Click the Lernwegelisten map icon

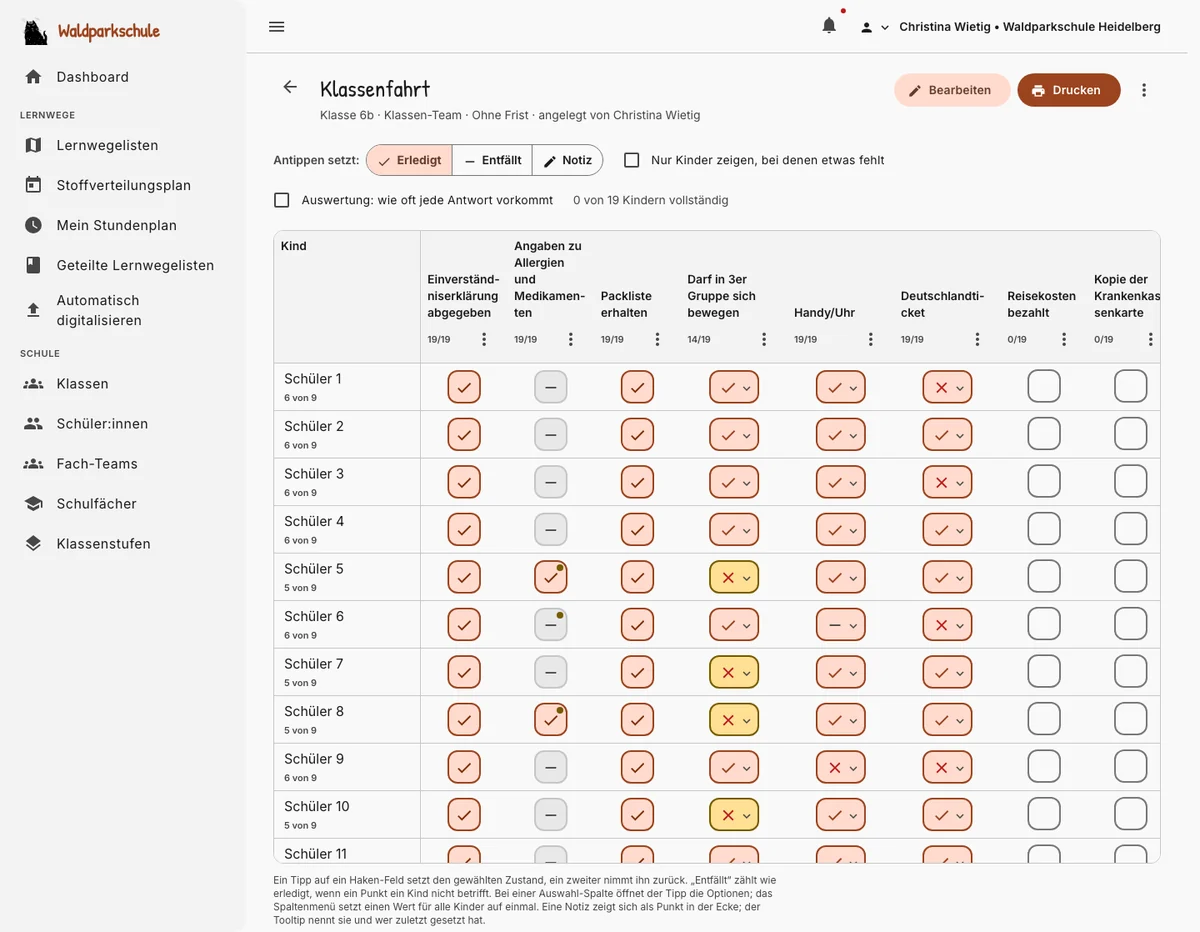pyautogui.click(x=34, y=145)
